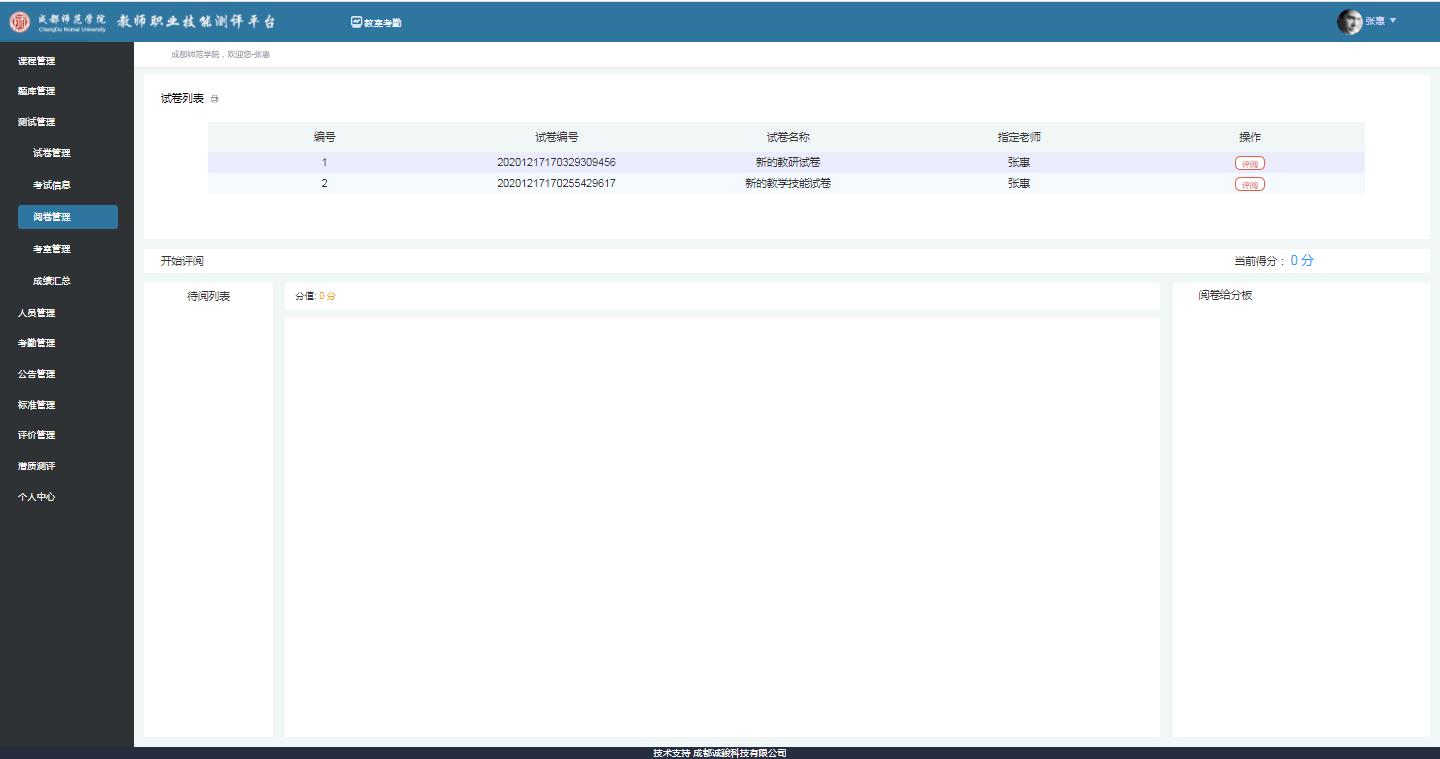Image resolution: width=1440 pixels, height=759 pixels.
Task: Click the 试卷编号 column header
Action: coord(556,137)
